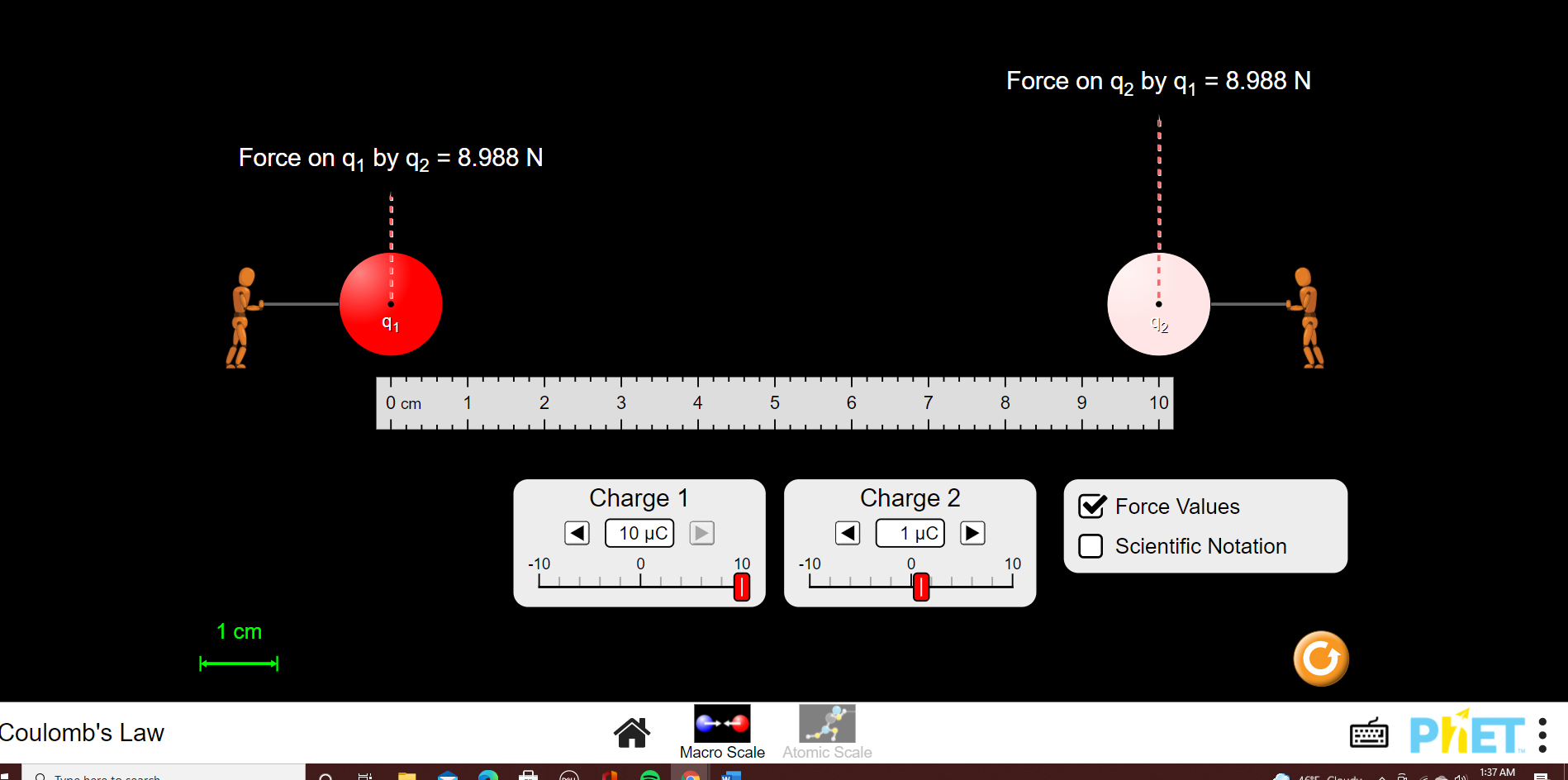Open the PhET menu
The image size is (1568, 780).
[1543, 733]
